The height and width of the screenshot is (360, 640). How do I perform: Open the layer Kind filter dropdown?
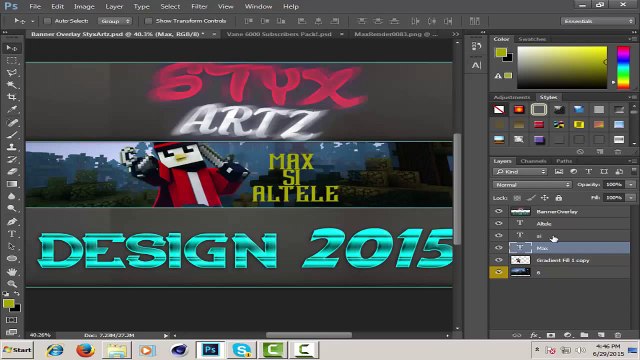[x=520, y=172]
